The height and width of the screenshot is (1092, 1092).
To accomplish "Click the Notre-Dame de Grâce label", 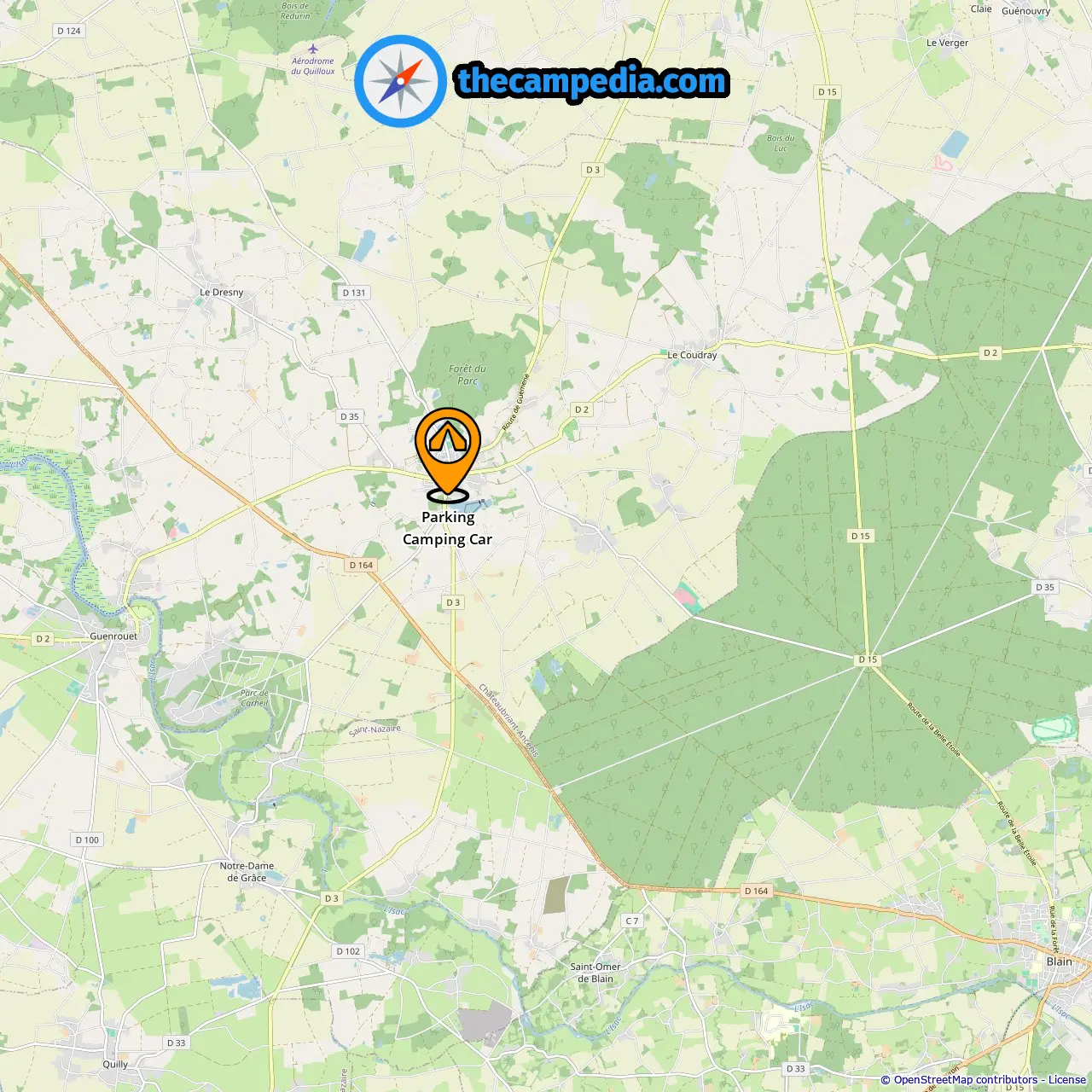I will [x=247, y=871].
